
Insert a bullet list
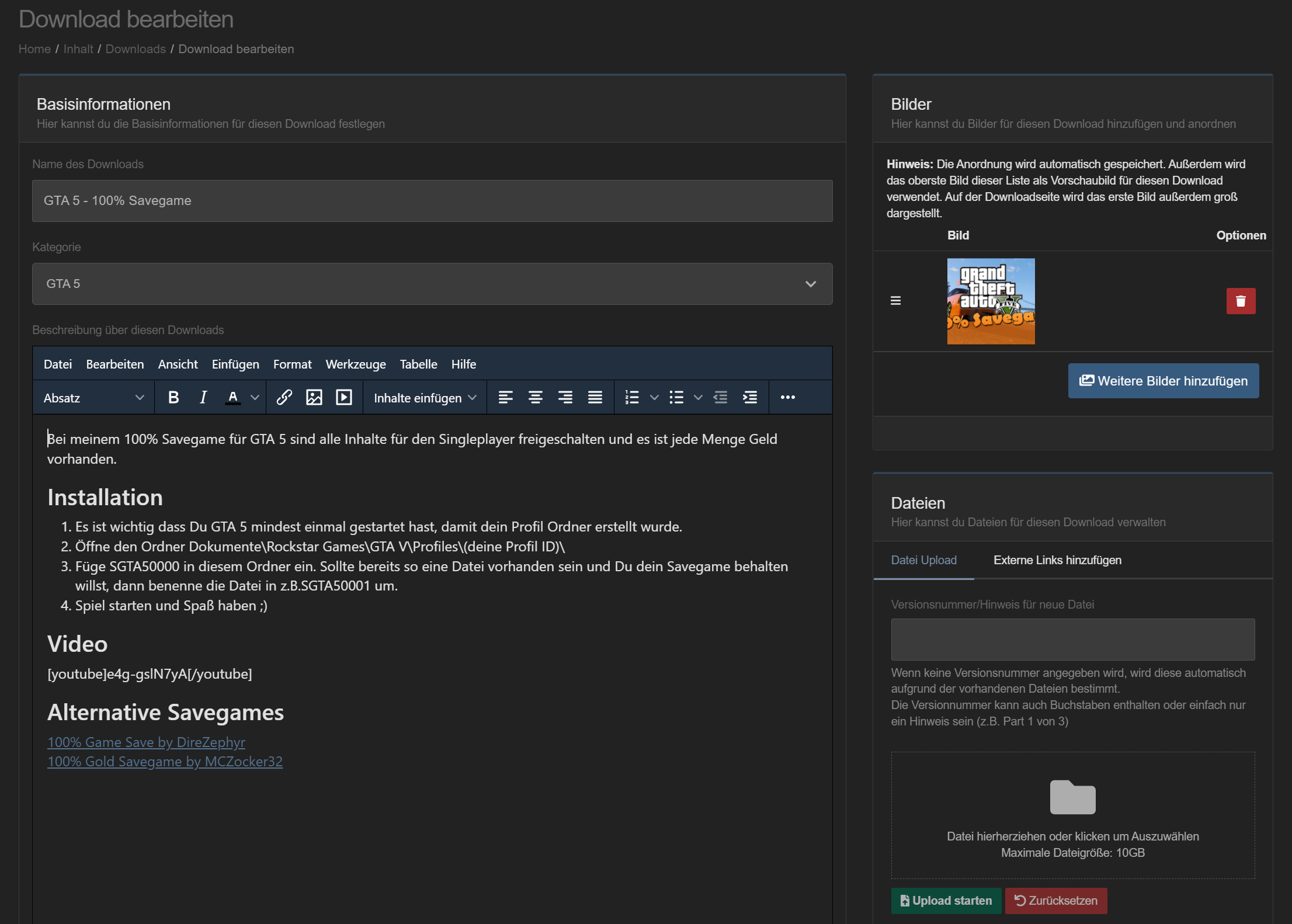coord(676,398)
